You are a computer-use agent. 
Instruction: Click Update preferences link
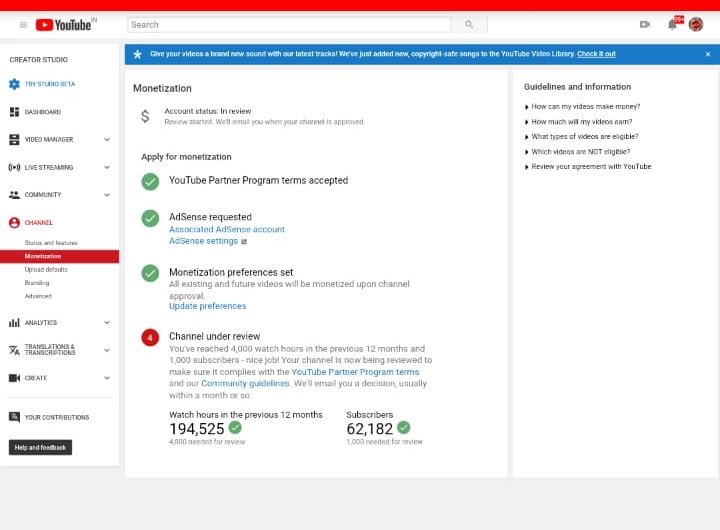208,306
